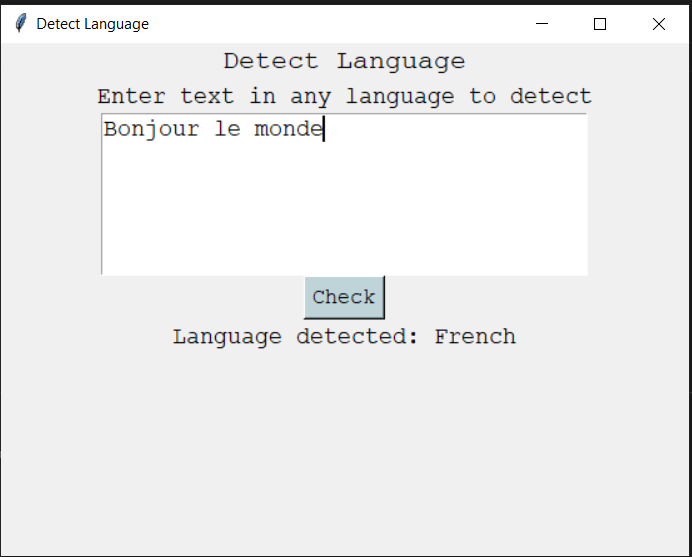The width and height of the screenshot is (692, 557).
Task: Focus the text box containing 'Bonjour le monde'
Action: pos(344,194)
